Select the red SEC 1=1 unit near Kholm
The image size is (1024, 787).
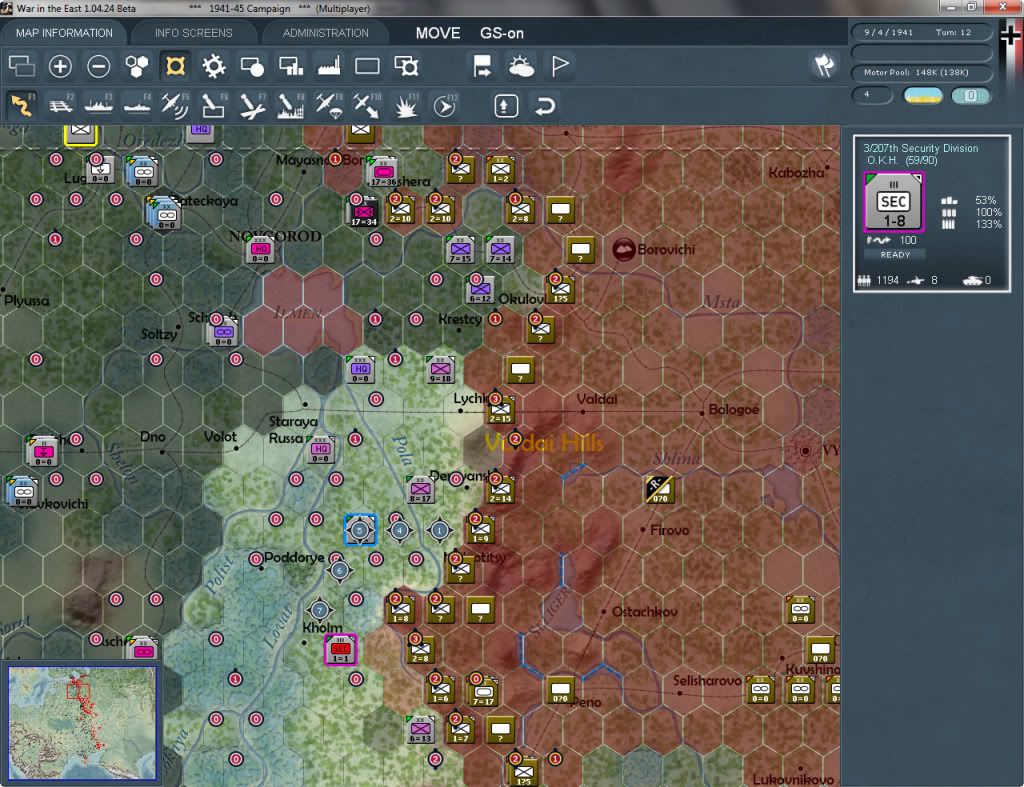[x=340, y=650]
